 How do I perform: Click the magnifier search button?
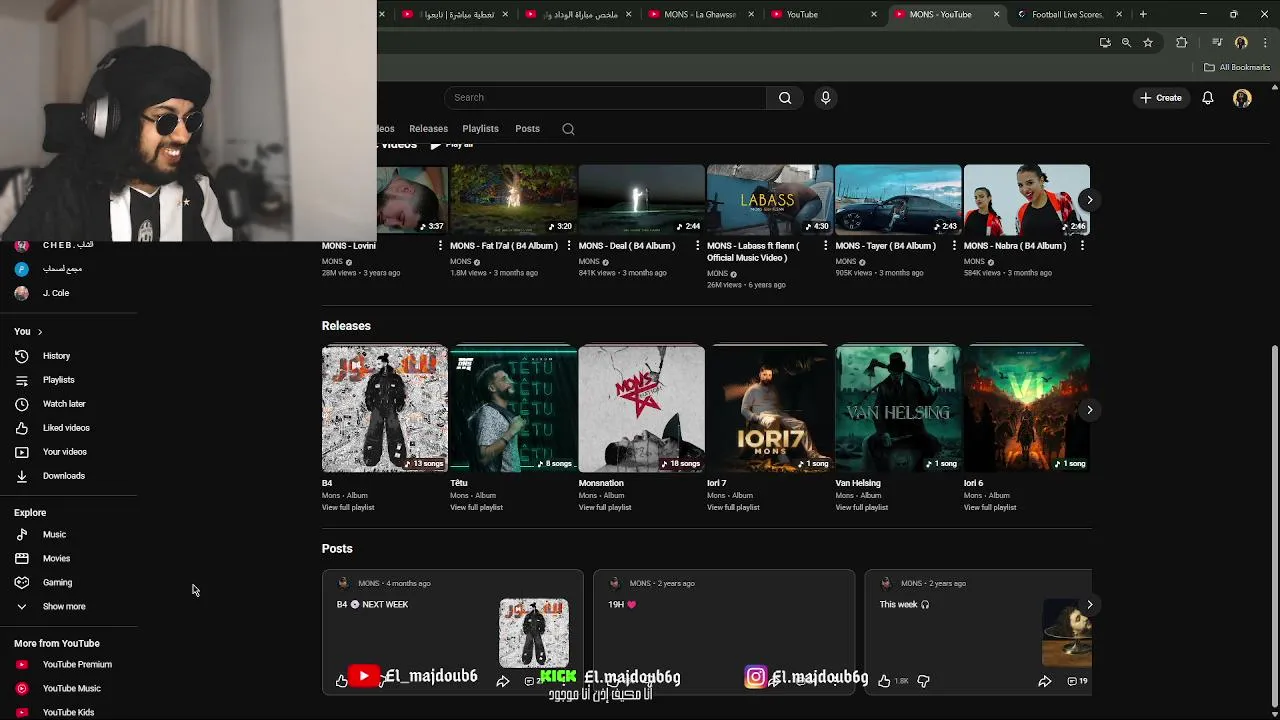pos(785,98)
